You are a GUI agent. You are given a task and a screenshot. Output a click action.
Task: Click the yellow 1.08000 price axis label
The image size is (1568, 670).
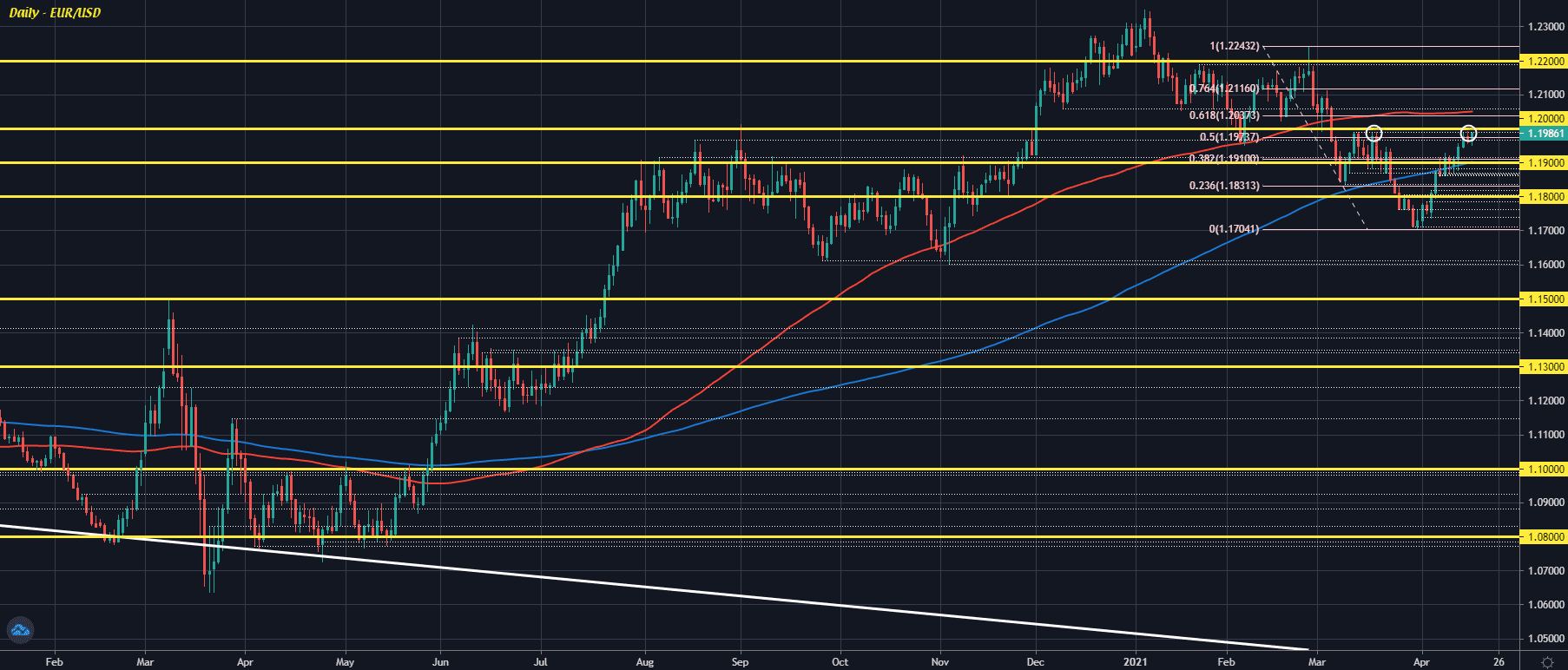point(1545,537)
